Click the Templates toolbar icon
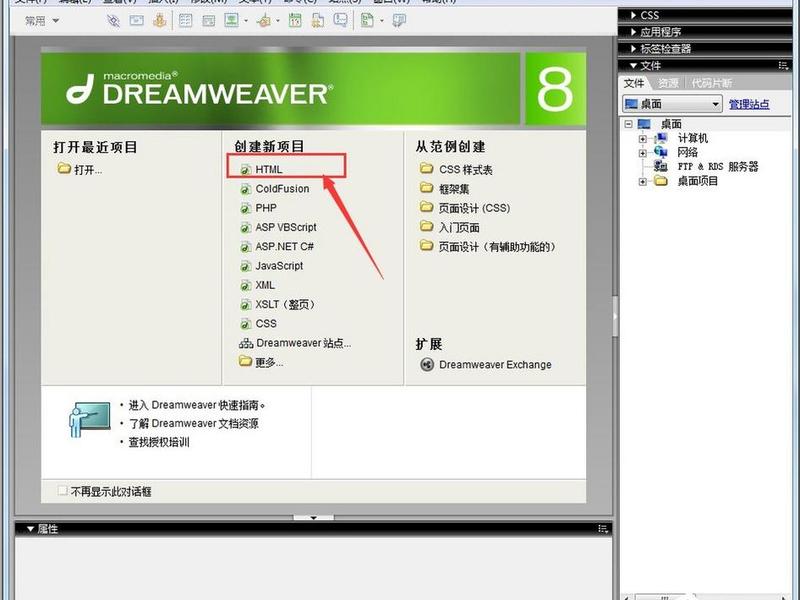The height and width of the screenshot is (600, 800). tap(367, 21)
